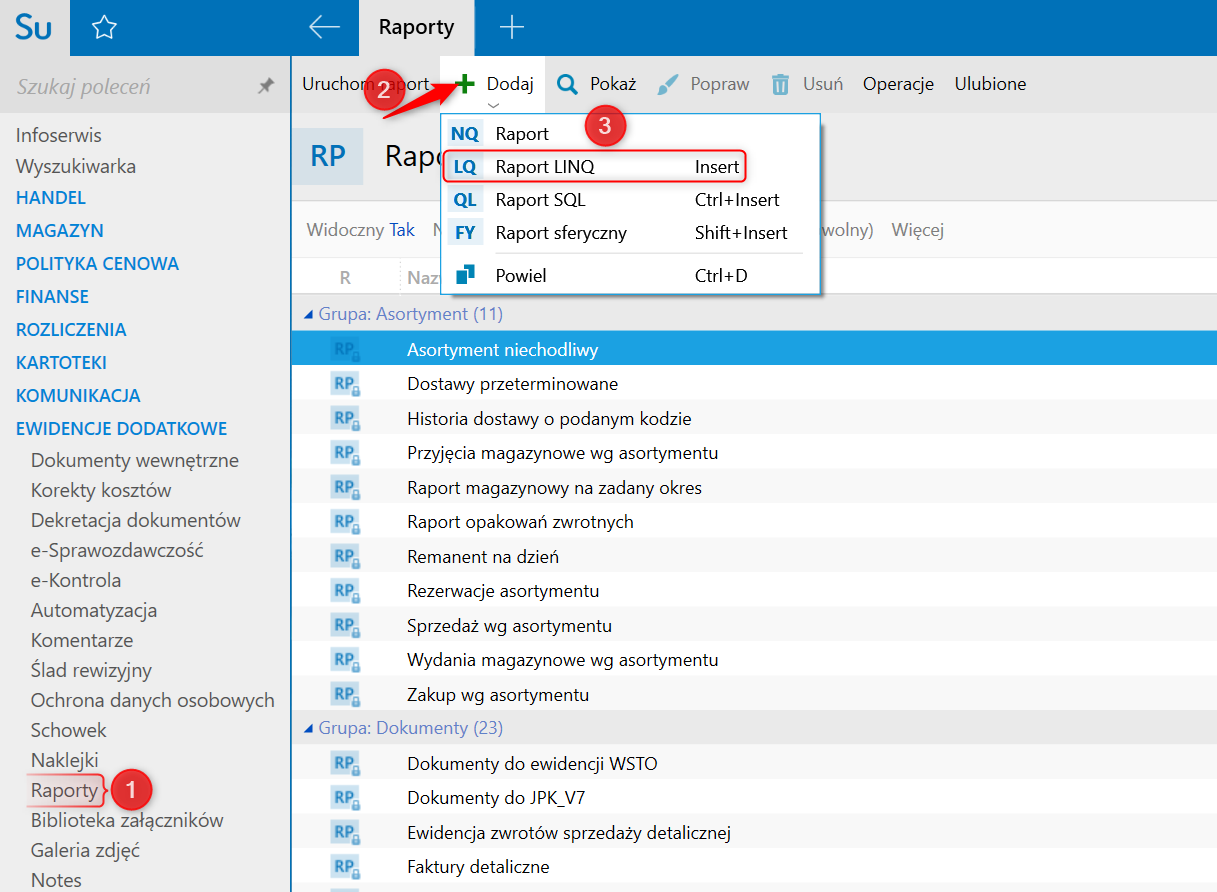Click the Su application logo icon
Screen dimensions: 1217x892
point(34,28)
